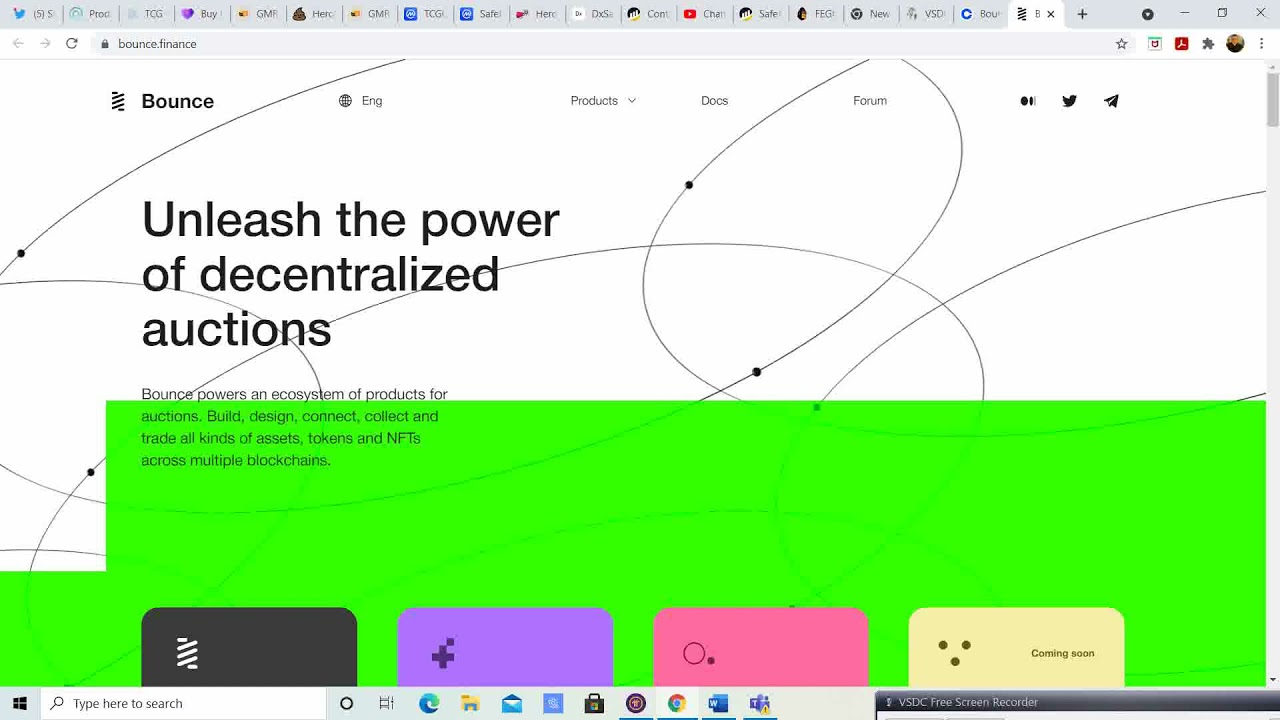This screenshot has height=720, width=1280.
Task: Open the purple product card
Action: 505,647
